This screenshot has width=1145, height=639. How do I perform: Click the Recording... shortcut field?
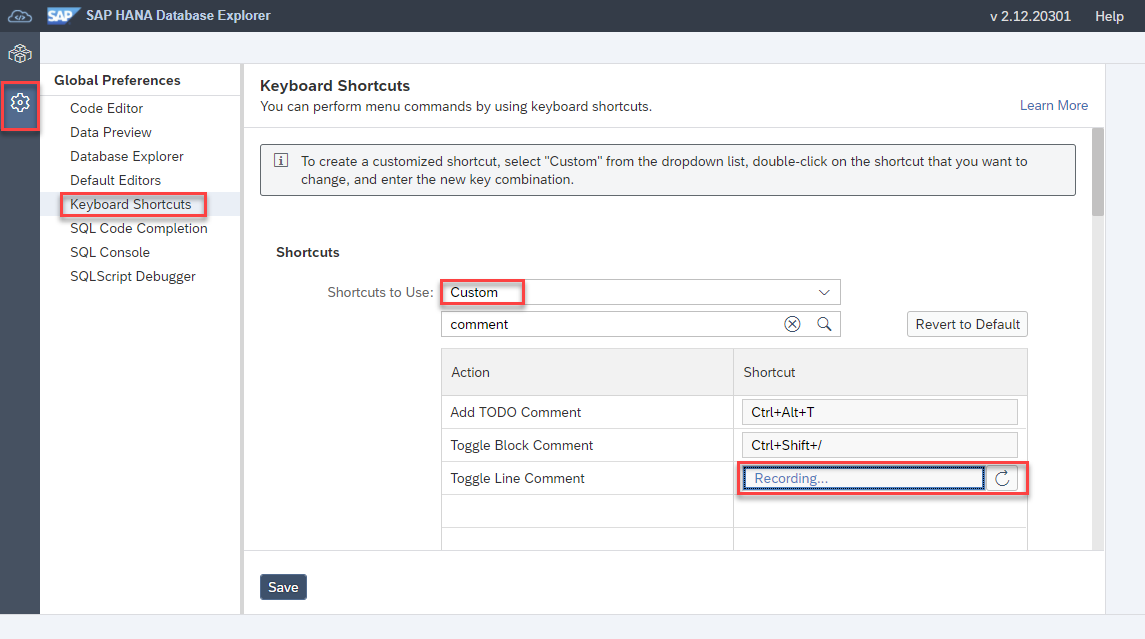[x=863, y=478]
